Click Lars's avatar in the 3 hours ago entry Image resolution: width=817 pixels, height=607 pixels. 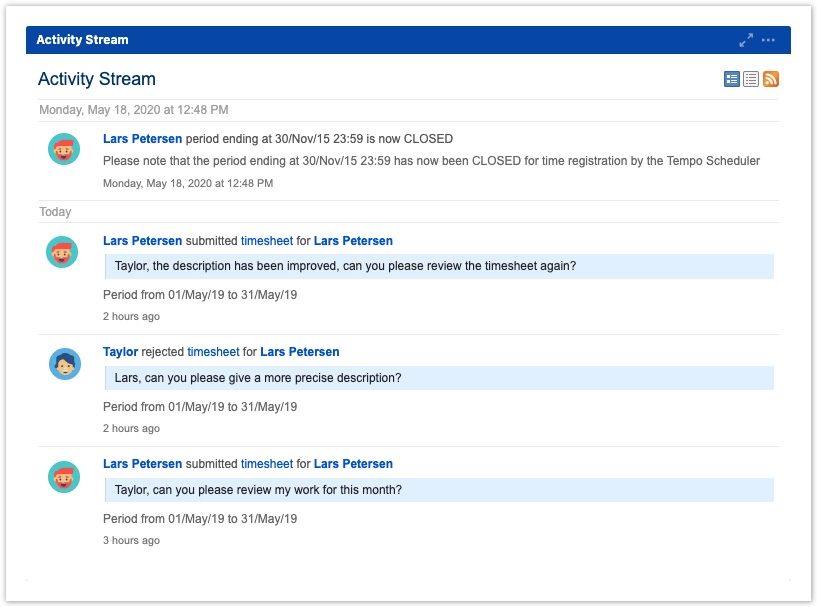click(64, 476)
